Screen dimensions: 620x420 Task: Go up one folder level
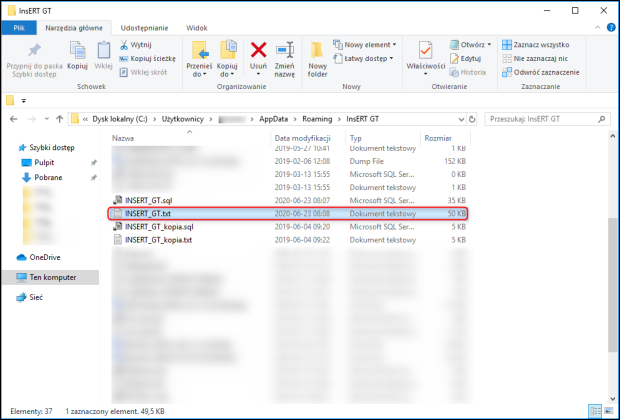pos(59,119)
